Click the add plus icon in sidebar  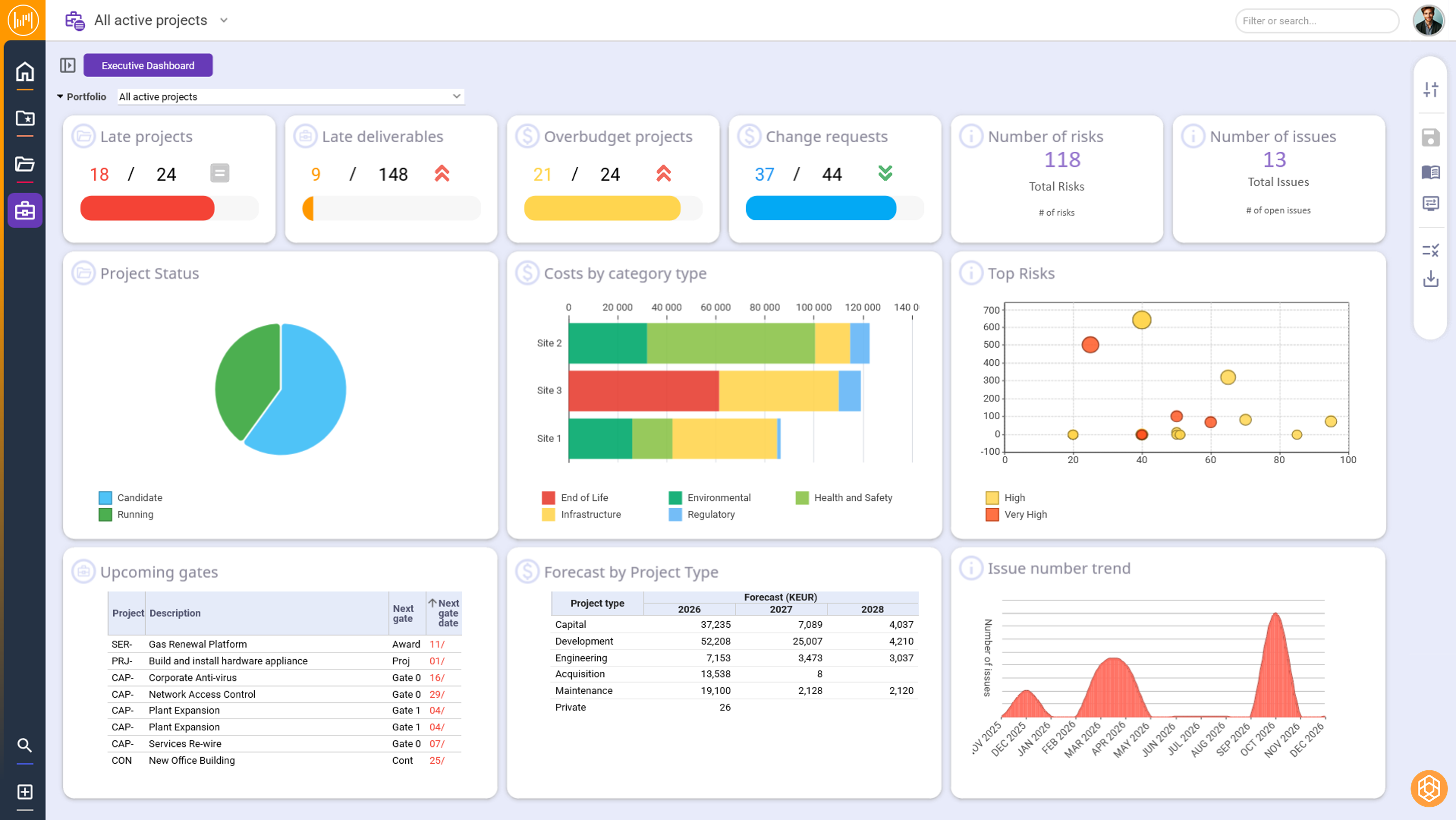tap(24, 791)
